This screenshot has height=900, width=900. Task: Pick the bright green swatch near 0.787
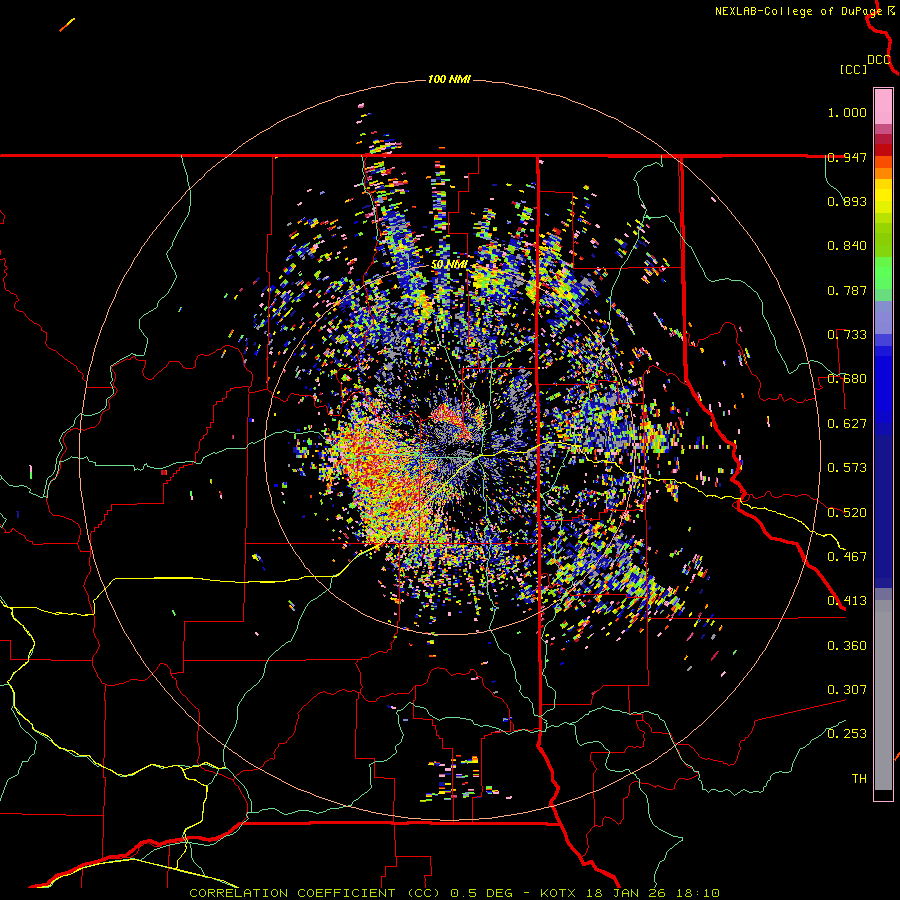pyautogui.click(x=883, y=279)
